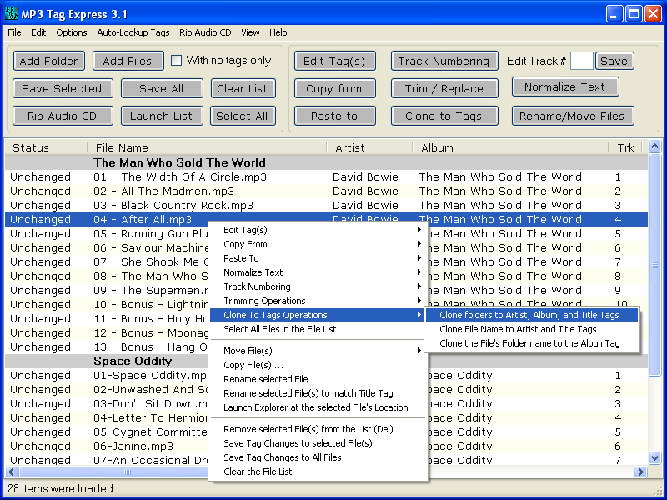Expand the Clone To Tags Operations submenu

pyautogui.click(x=317, y=315)
